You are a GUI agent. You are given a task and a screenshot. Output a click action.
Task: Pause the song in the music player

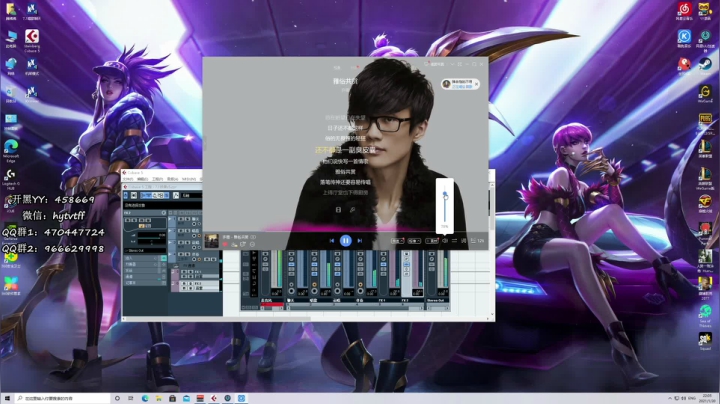tap(346, 241)
